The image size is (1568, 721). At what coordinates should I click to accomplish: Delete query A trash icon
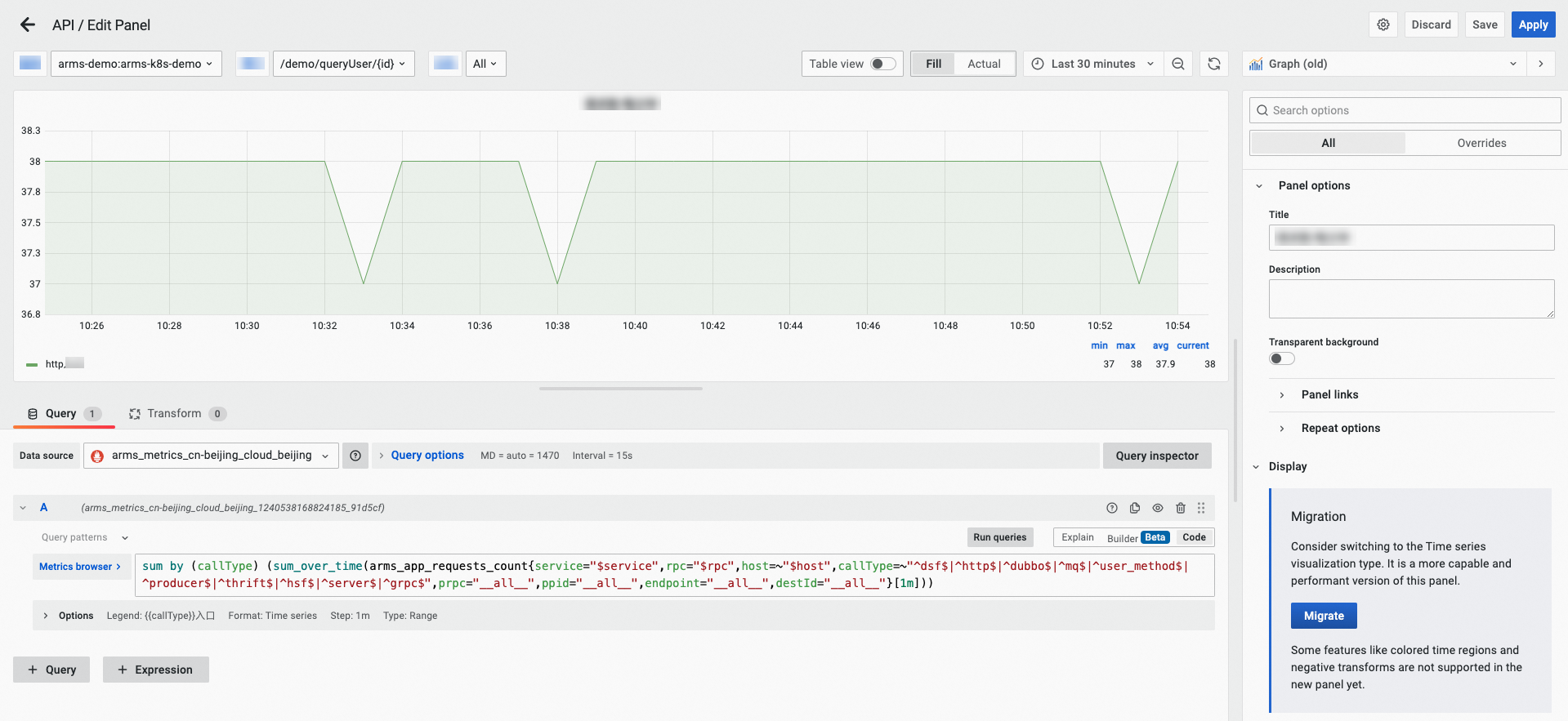[x=1181, y=508]
